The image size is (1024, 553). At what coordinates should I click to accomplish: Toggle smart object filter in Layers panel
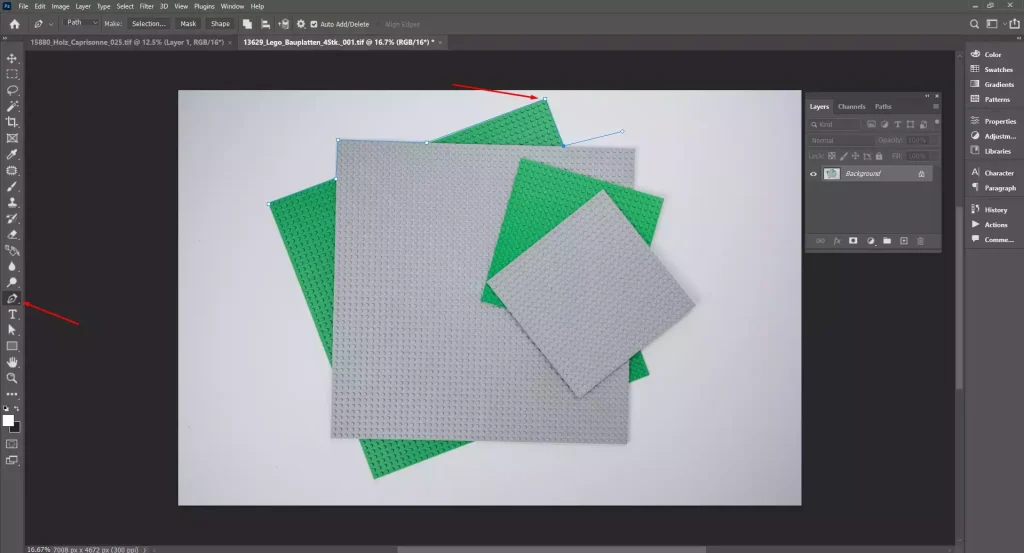[923, 124]
